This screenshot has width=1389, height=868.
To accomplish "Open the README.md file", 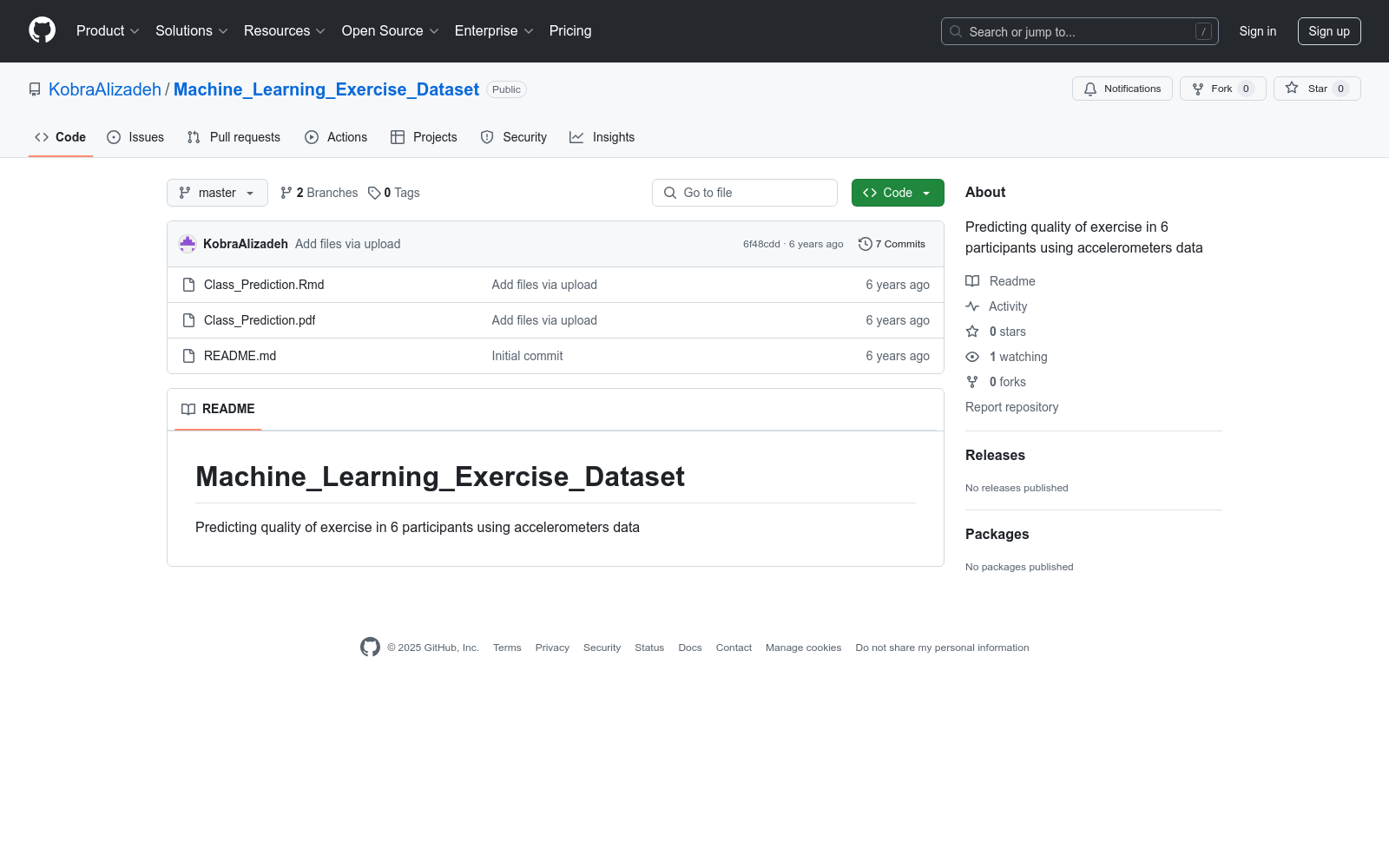I will tap(240, 356).
